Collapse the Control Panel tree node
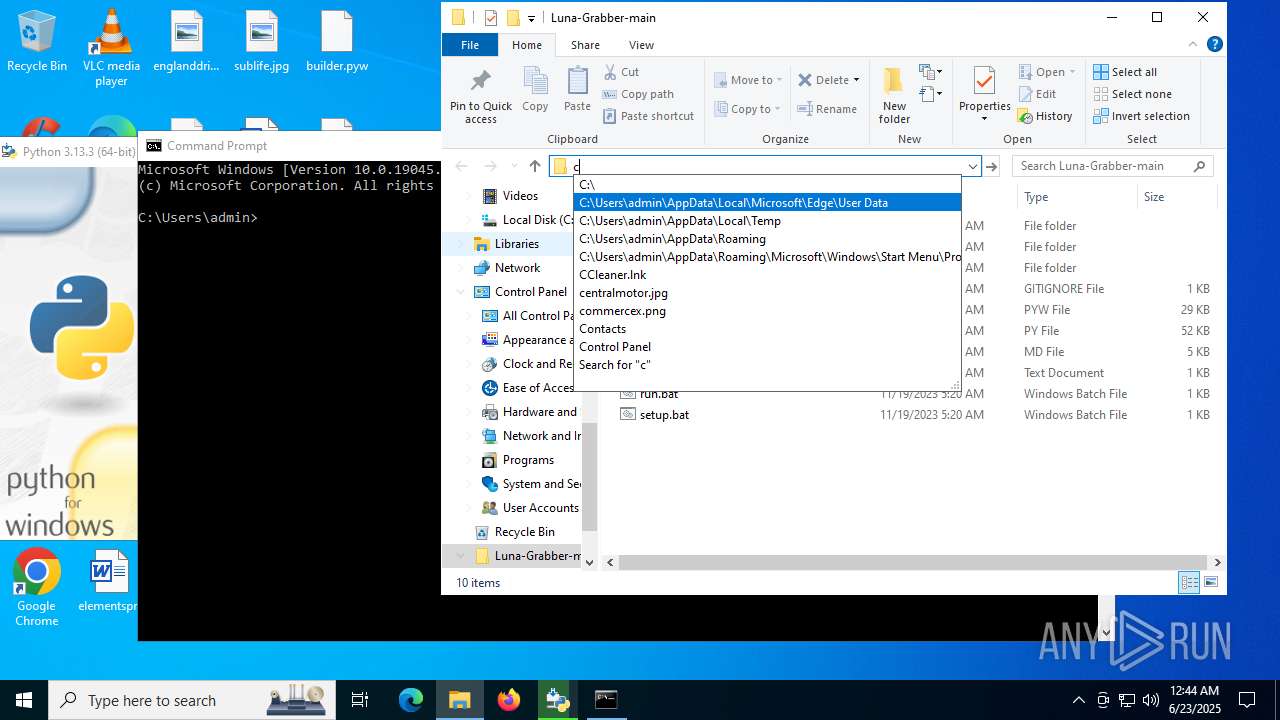The width and height of the screenshot is (1280, 720). (x=460, y=292)
